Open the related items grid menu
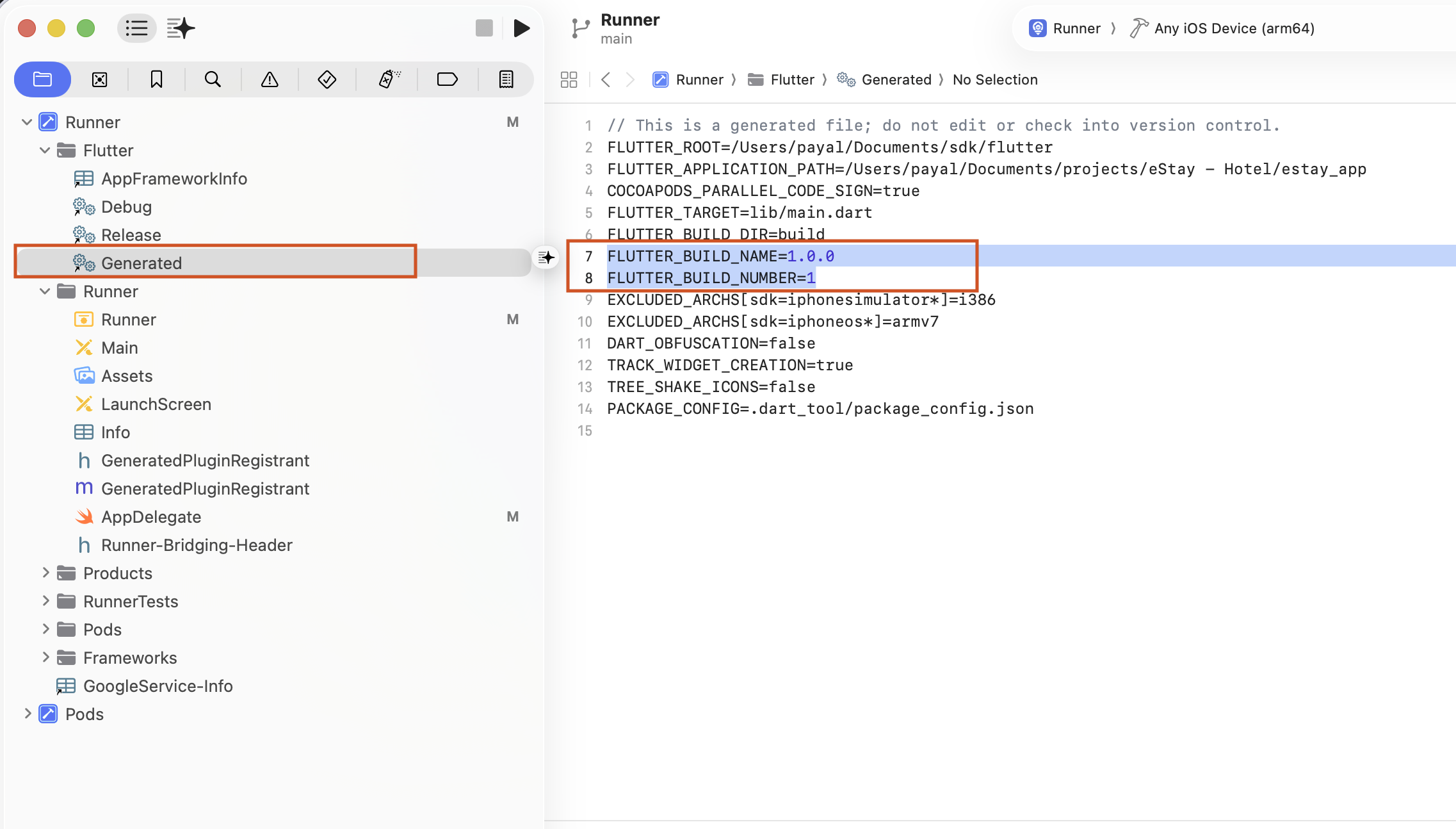Viewport: 1456px width, 829px height. pyautogui.click(x=569, y=79)
